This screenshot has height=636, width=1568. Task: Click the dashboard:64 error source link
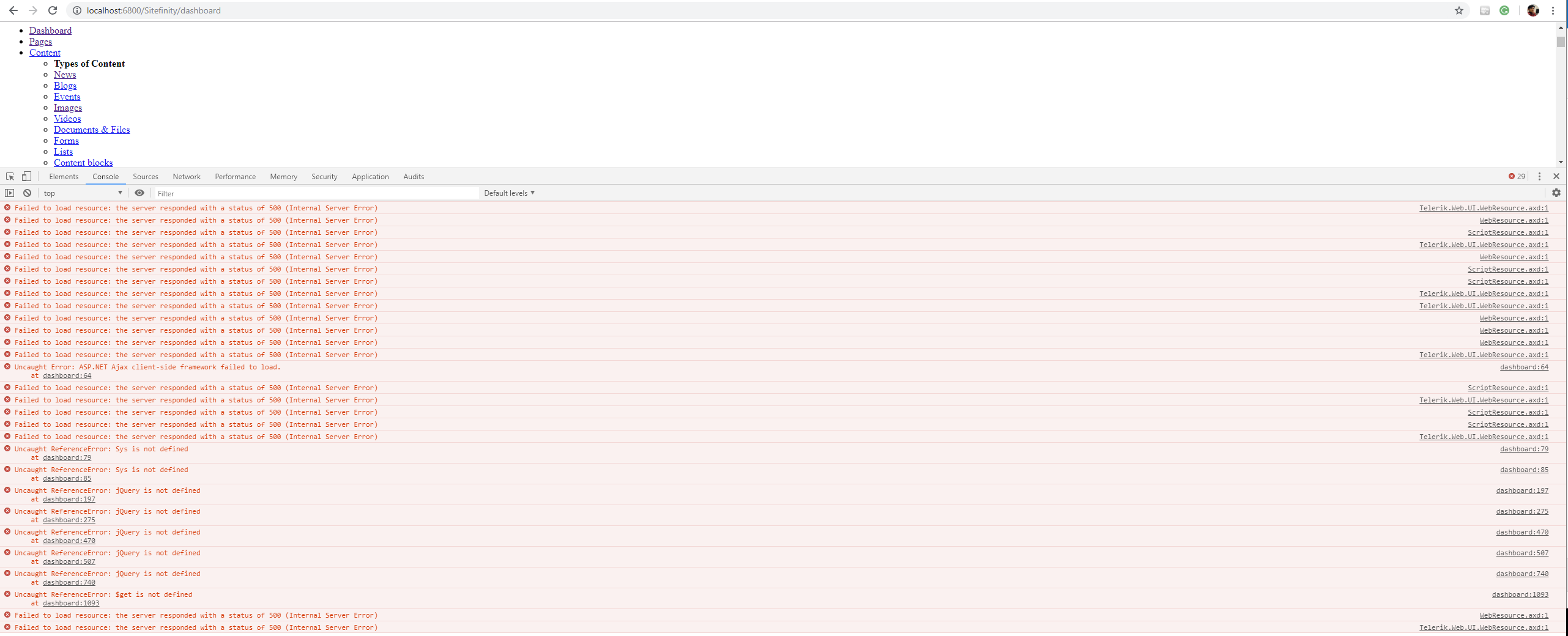pos(1524,367)
